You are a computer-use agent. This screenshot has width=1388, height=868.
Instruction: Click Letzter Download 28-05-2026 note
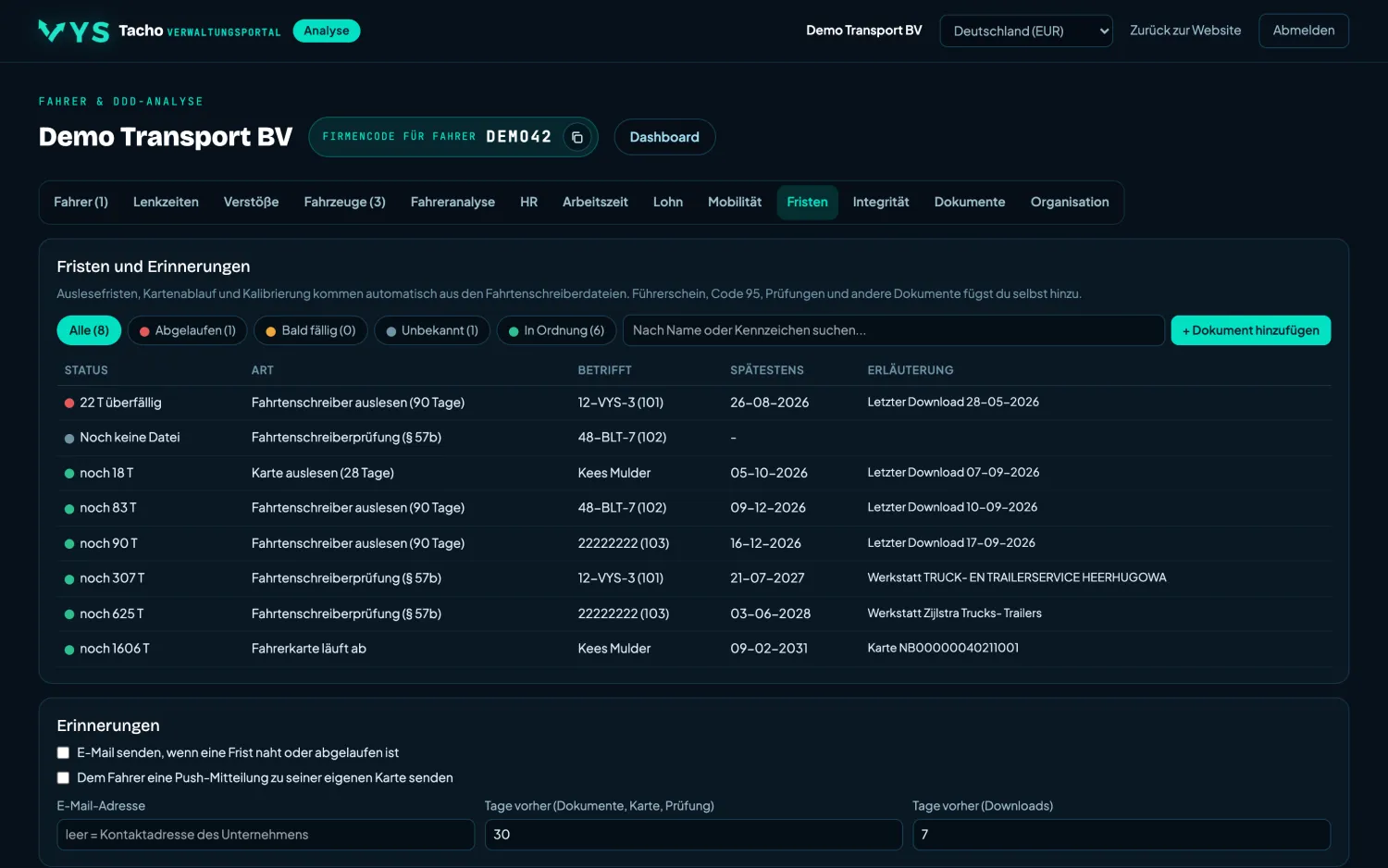[953, 402]
